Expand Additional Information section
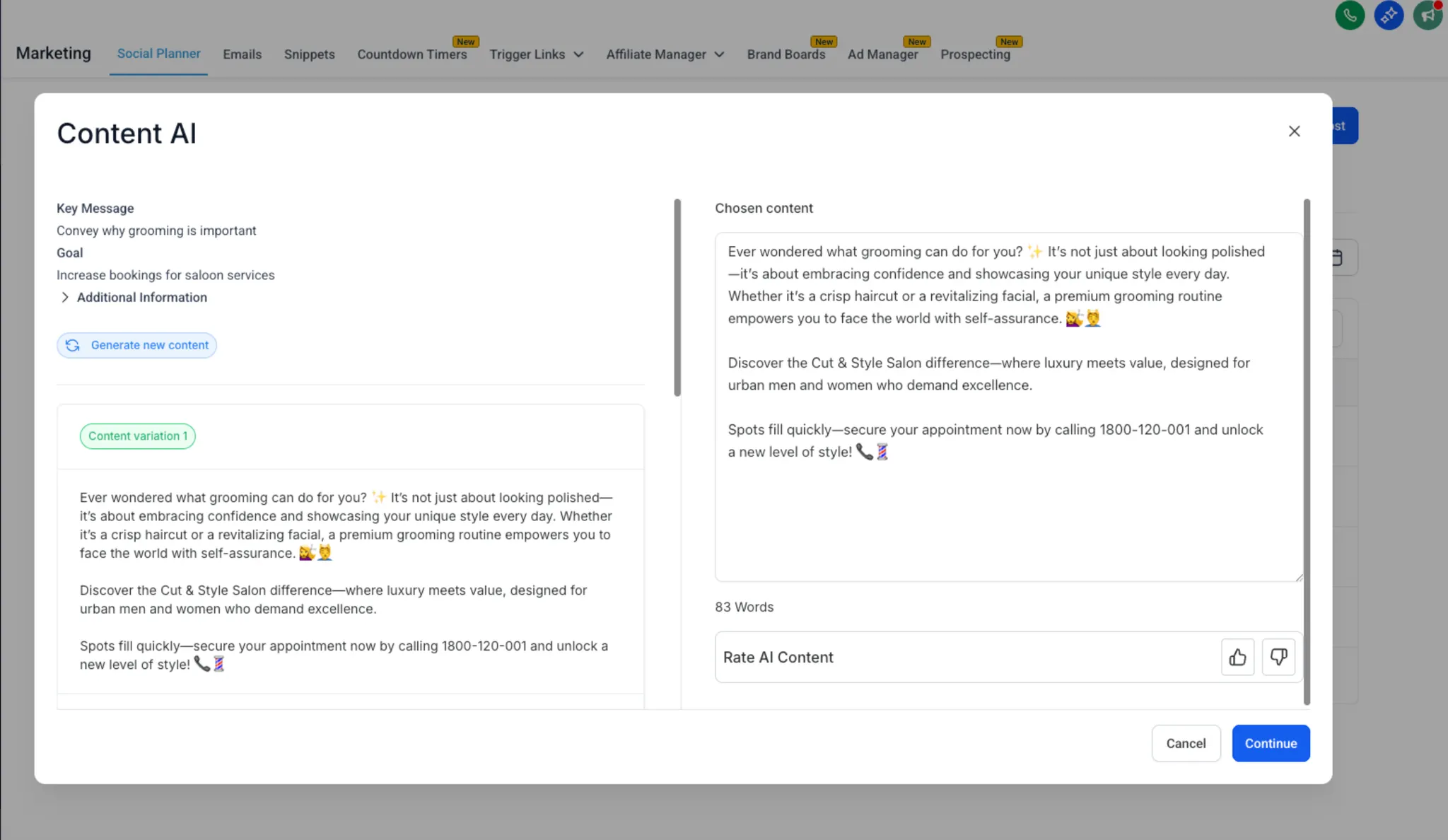This screenshot has height=840, width=1448. (x=65, y=298)
